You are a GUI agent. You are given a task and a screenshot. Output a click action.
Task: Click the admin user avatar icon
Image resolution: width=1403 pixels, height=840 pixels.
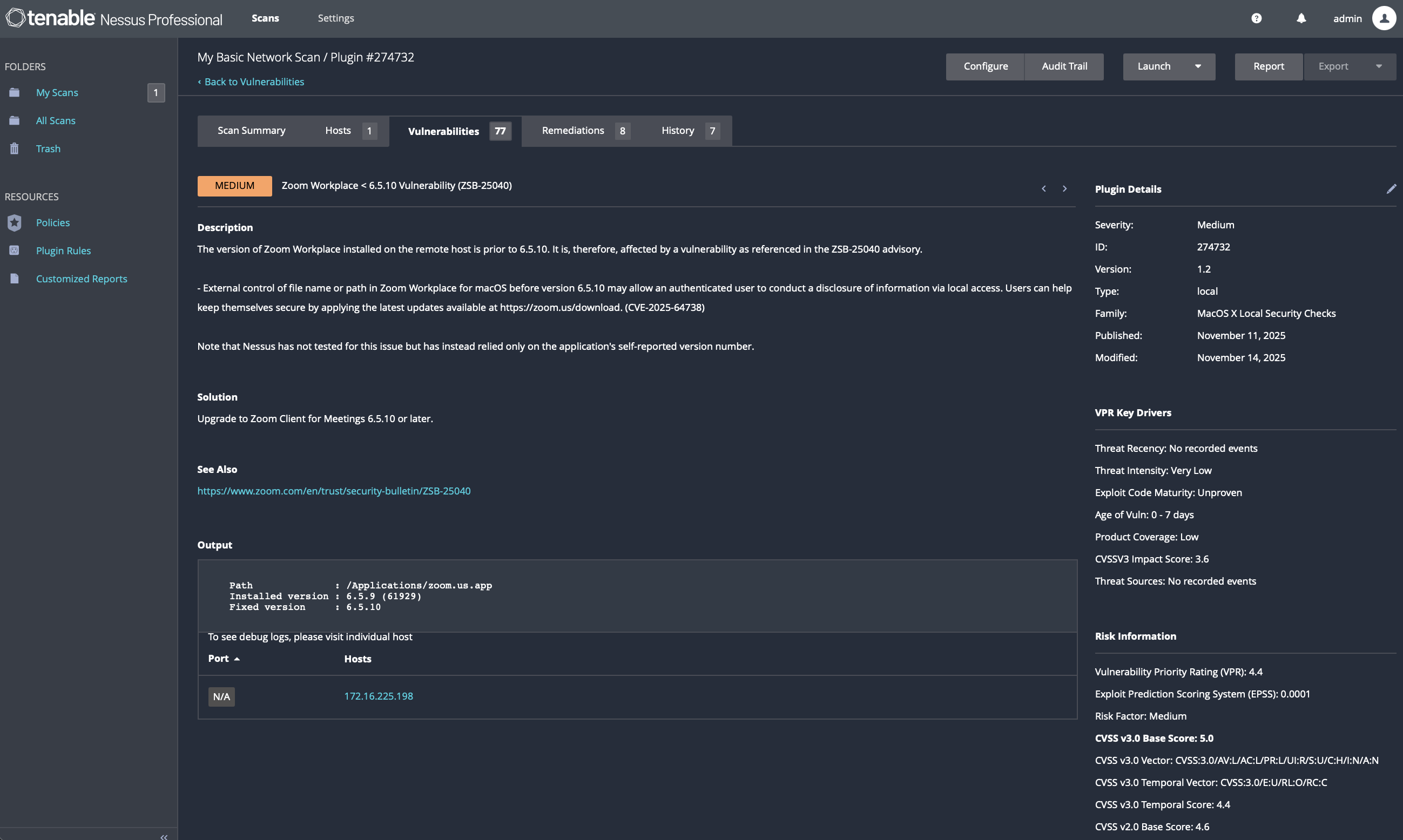click(x=1384, y=18)
